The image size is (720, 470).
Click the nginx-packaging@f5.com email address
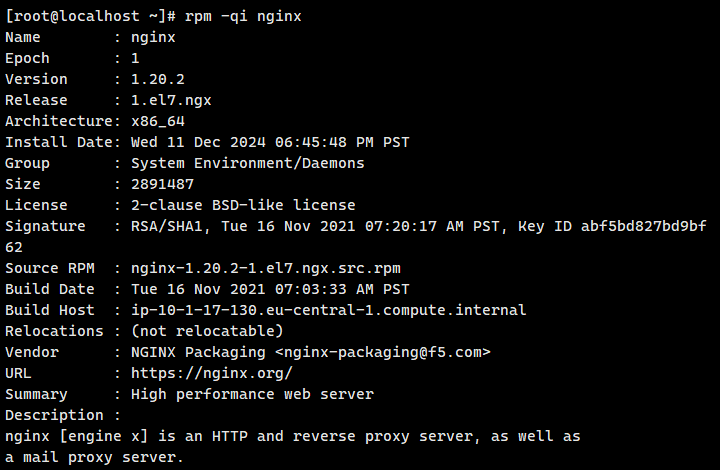point(382,352)
